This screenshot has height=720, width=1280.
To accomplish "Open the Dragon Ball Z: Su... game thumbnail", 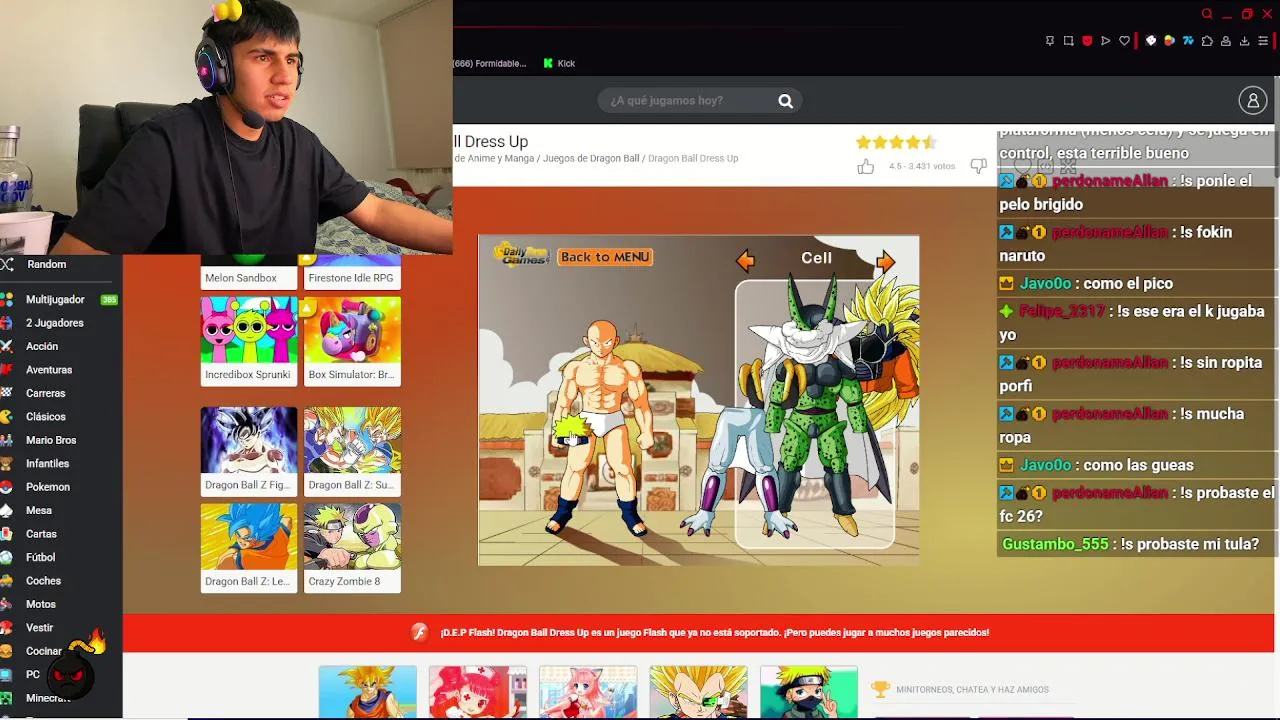I will tap(352, 451).
